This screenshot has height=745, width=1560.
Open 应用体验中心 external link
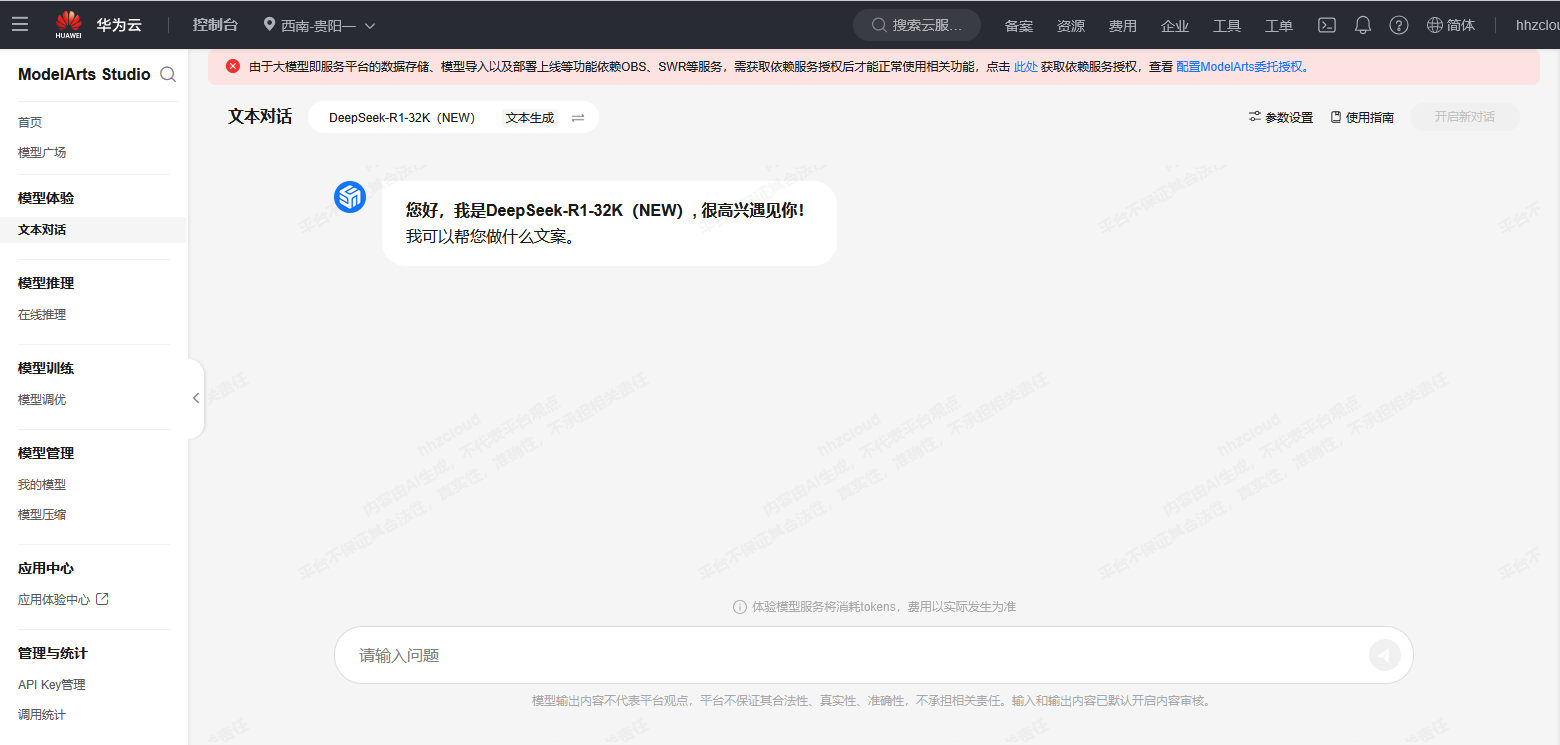tap(63, 599)
